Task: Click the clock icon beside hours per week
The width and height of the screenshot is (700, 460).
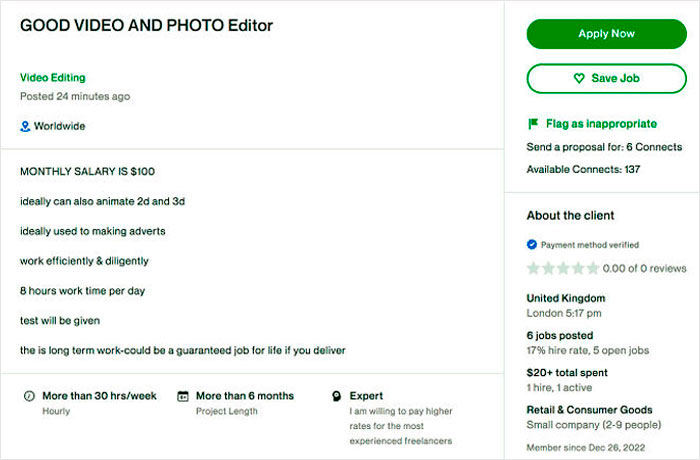Action: (x=28, y=396)
